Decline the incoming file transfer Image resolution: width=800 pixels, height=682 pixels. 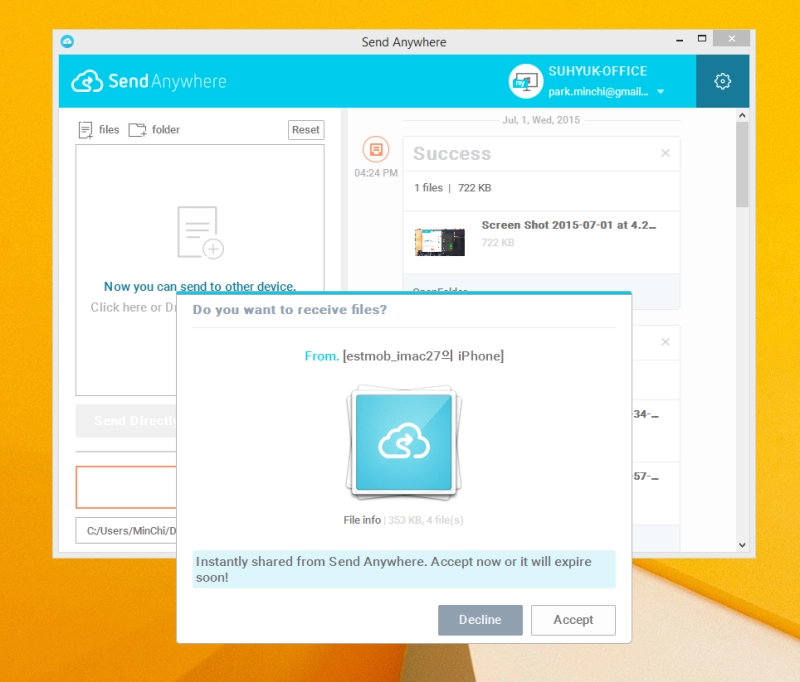[480, 620]
